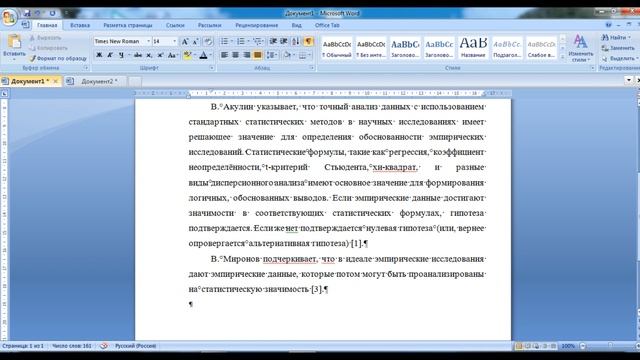The image size is (640, 360).
Task: Expand the Styles gallery more arrow
Action: 563,58
